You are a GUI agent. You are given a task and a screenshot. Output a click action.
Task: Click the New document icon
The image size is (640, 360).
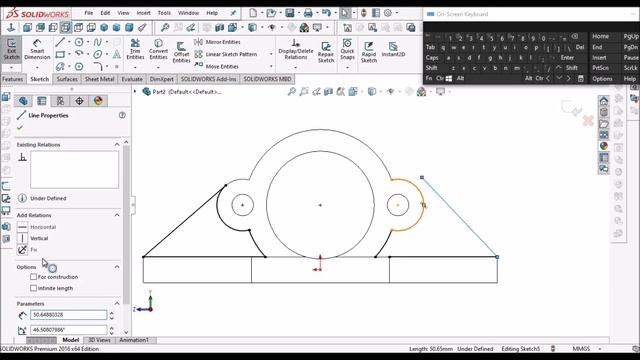[253, 13]
